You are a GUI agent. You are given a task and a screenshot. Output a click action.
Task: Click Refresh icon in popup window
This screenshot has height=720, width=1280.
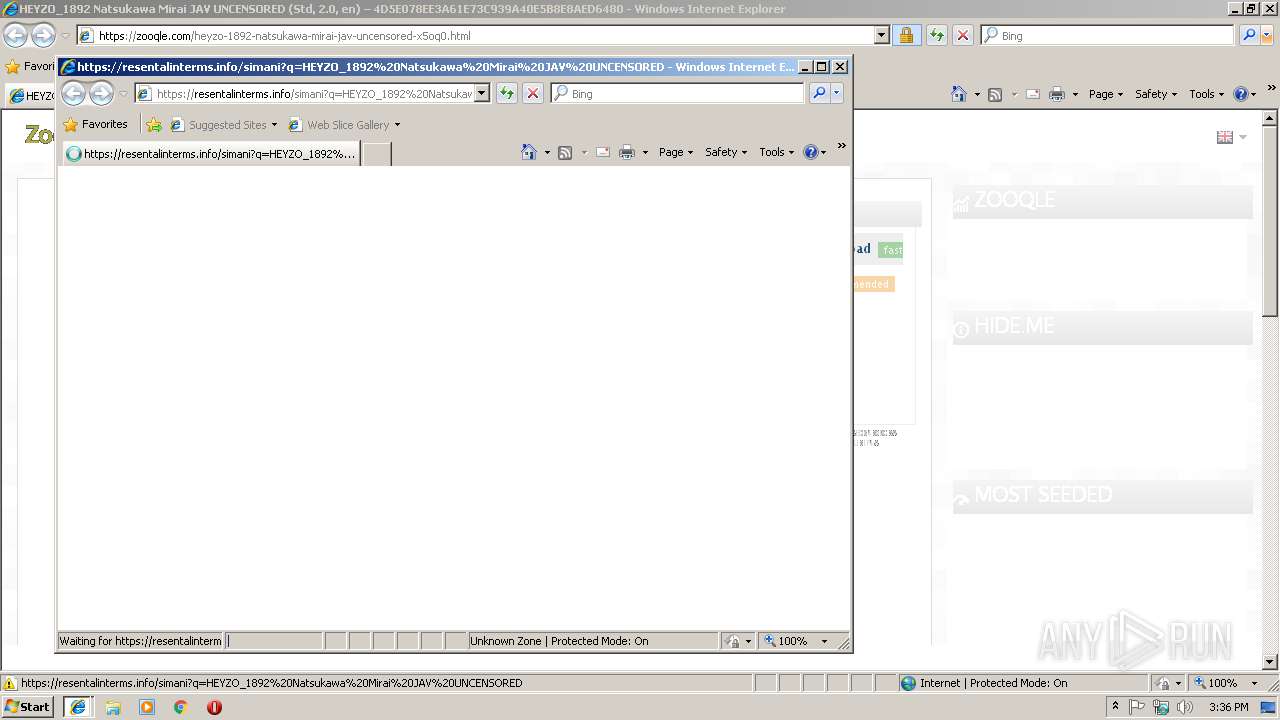(507, 93)
